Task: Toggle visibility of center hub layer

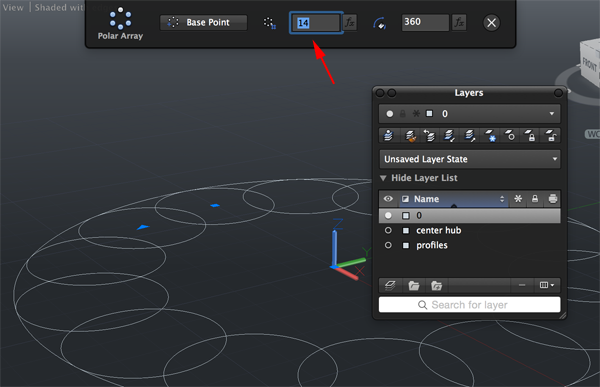Action: (x=388, y=230)
